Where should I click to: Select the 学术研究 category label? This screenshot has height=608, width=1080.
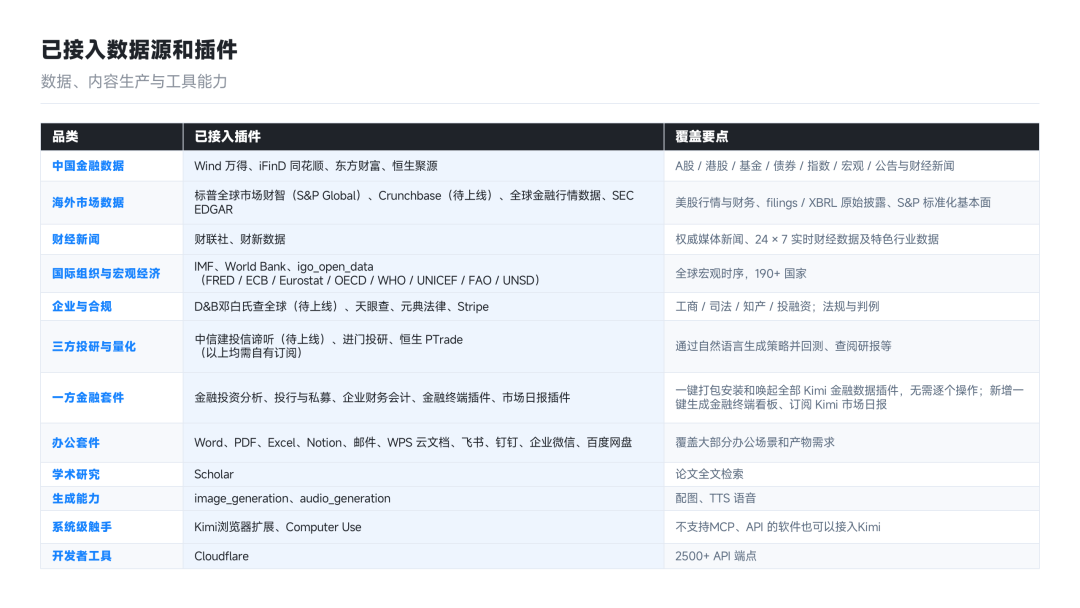[76, 474]
